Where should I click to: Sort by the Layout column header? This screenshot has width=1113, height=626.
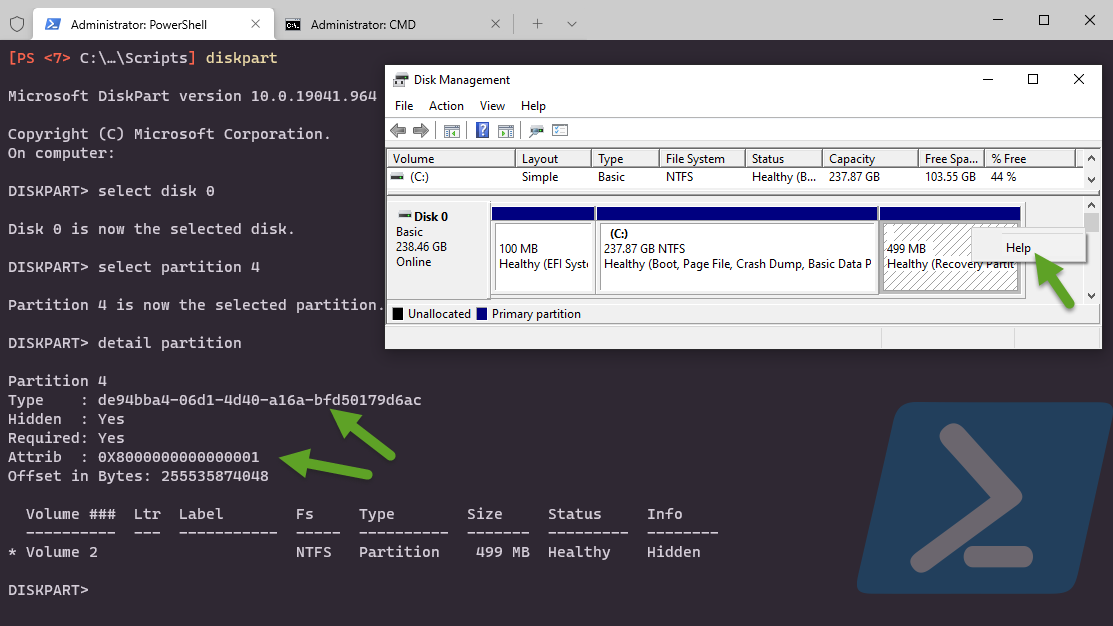[553, 158]
